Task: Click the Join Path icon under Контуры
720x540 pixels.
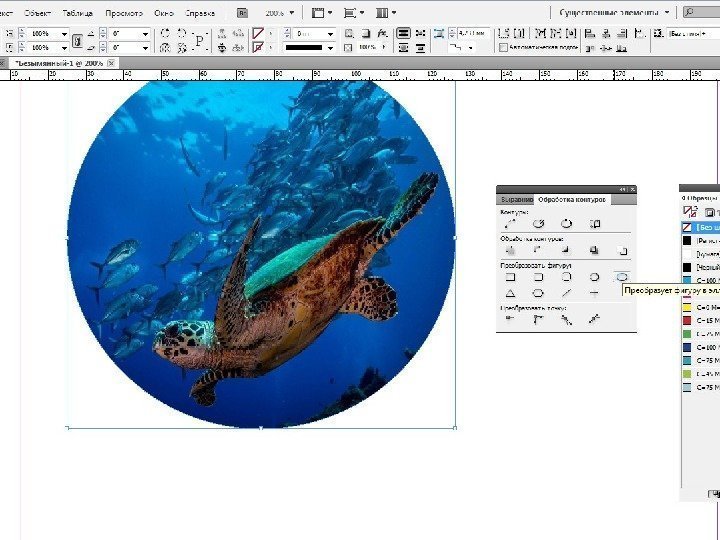Action: click(x=510, y=223)
